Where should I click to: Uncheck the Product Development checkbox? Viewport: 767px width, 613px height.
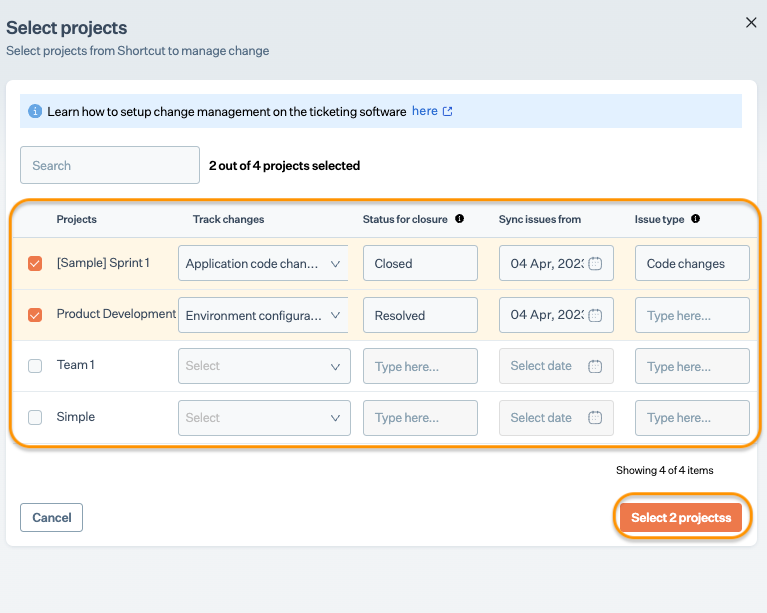coord(35,315)
